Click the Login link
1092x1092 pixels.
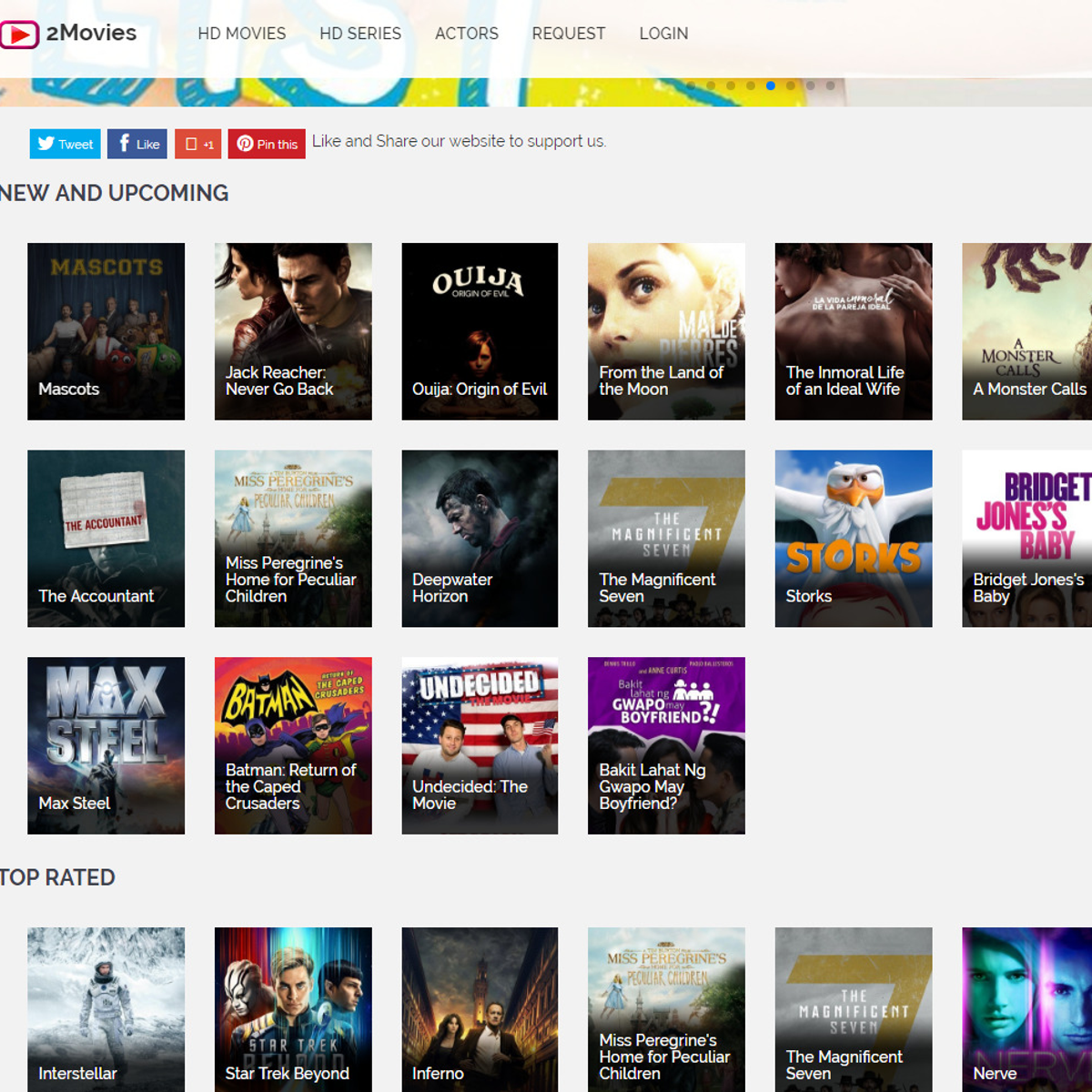(663, 34)
